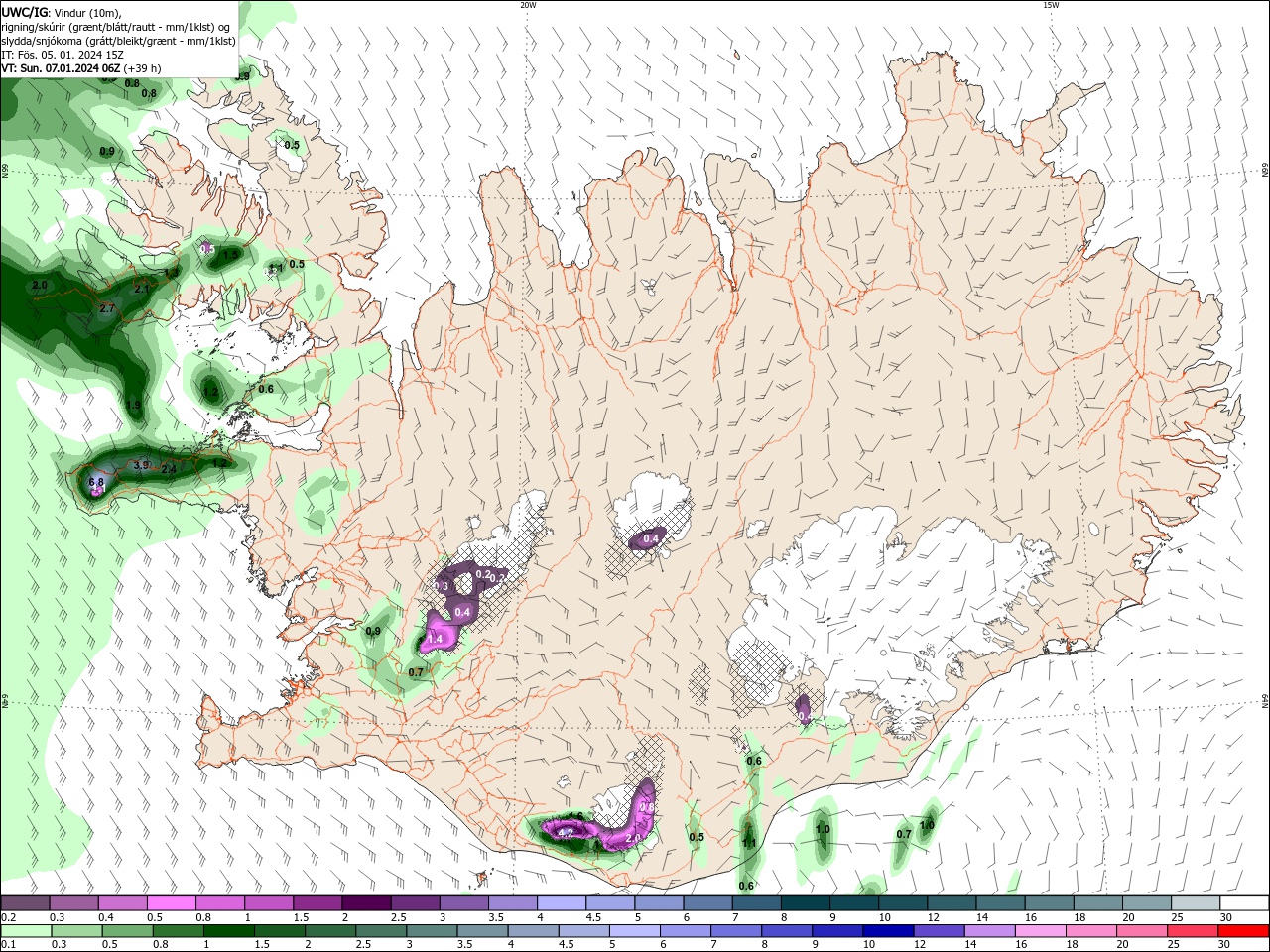Select upper legend swatch between 14 and 16
The height and width of the screenshot is (952, 1270).
[x=1000, y=903]
